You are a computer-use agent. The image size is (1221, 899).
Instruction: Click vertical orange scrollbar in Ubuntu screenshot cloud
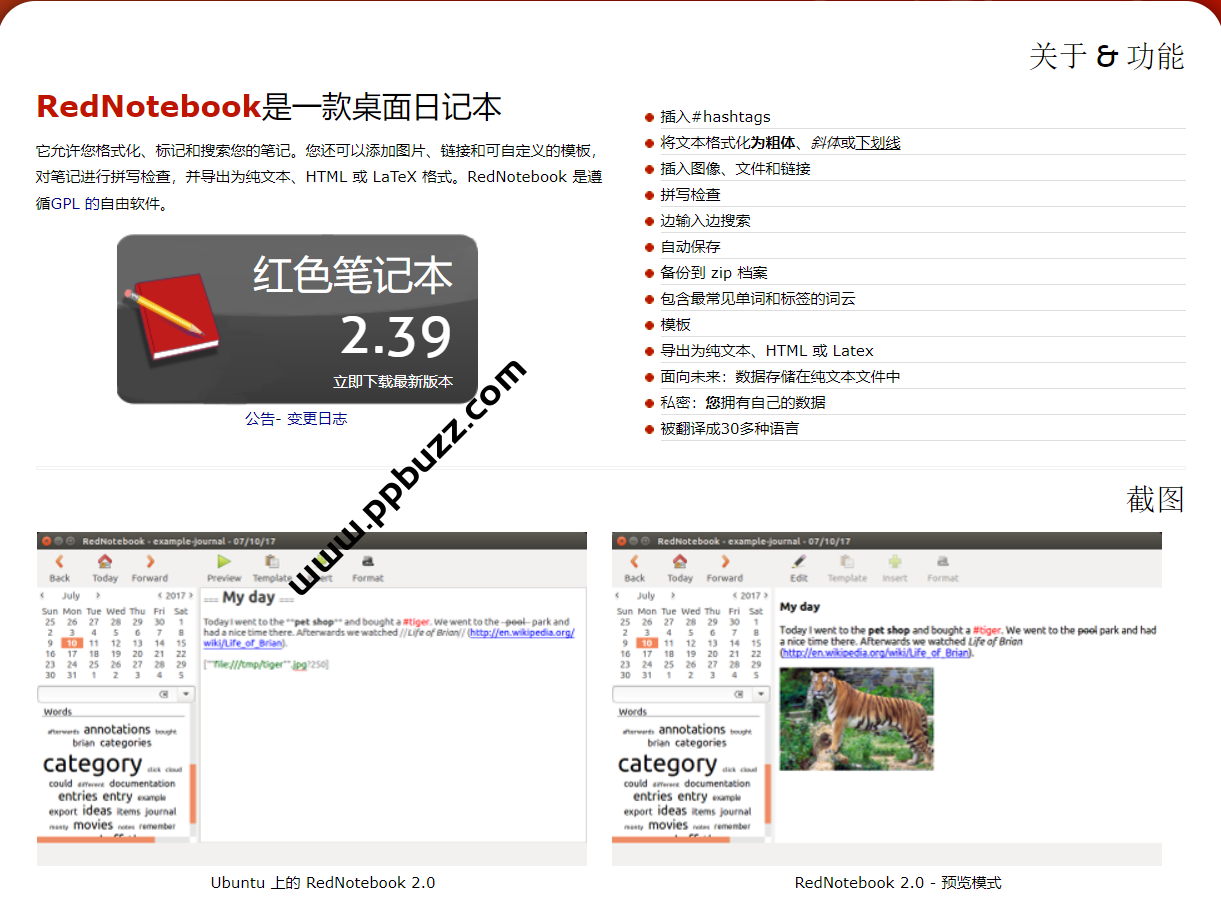[193, 793]
